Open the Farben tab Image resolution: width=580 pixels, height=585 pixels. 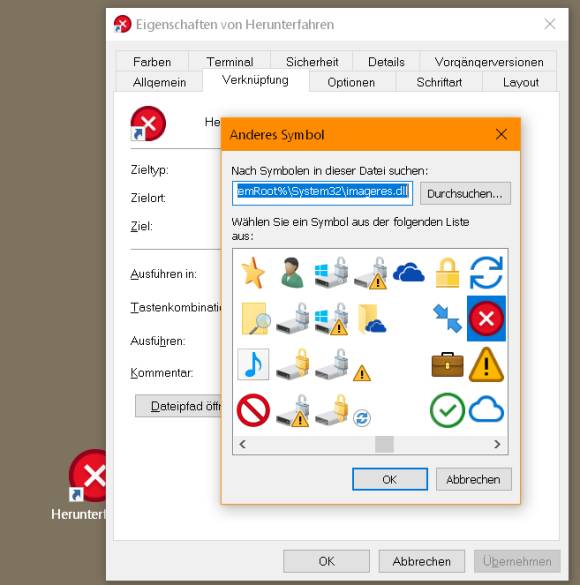point(152,62)
